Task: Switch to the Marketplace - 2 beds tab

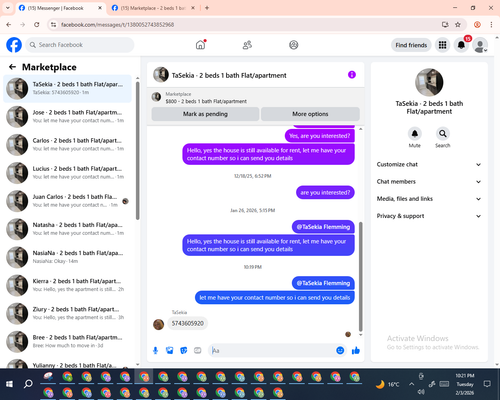Action: pyautogui.click(x=153, y=8)
